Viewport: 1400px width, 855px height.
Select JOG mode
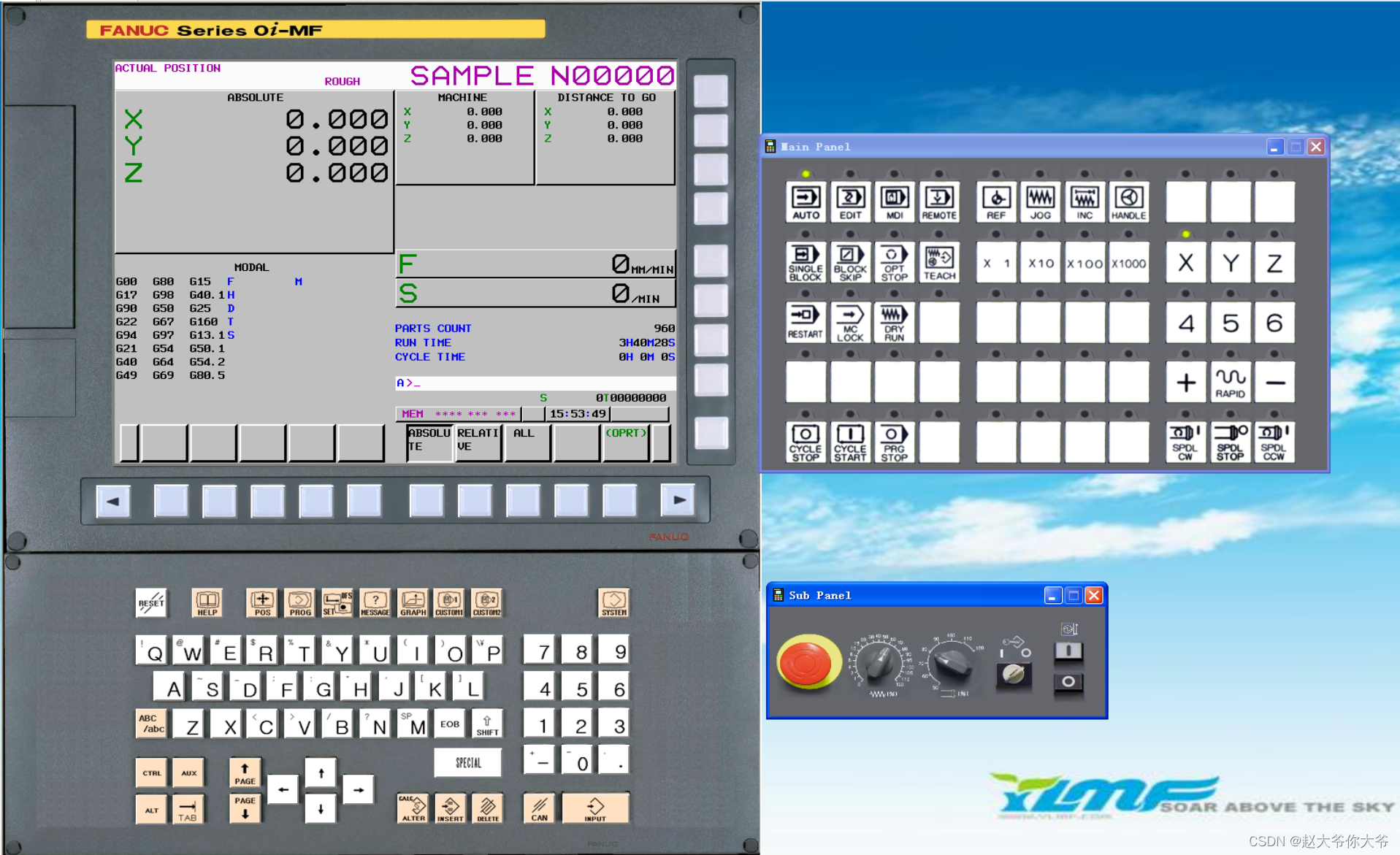(1039, 202)
